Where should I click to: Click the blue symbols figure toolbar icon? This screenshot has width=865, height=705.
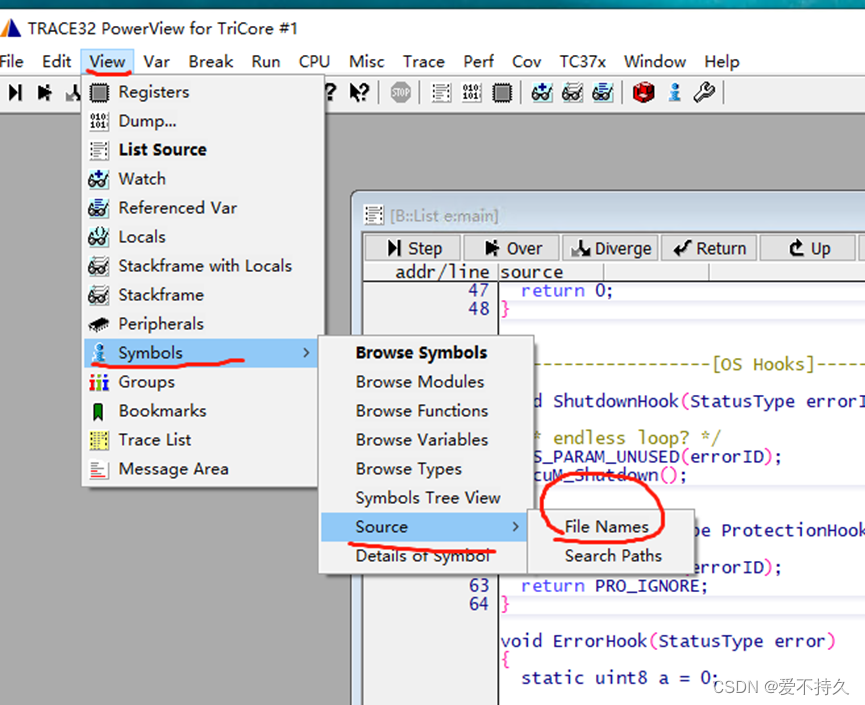[674, 92]
